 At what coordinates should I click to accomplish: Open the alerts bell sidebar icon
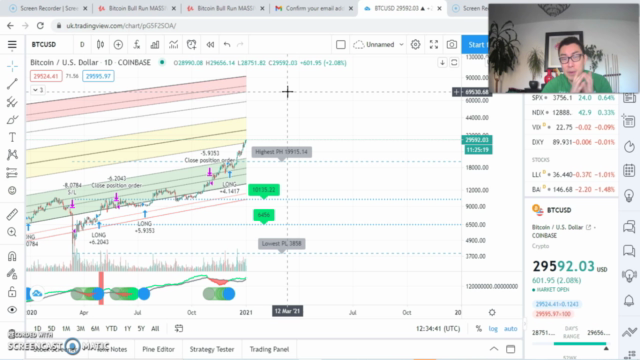629,301
